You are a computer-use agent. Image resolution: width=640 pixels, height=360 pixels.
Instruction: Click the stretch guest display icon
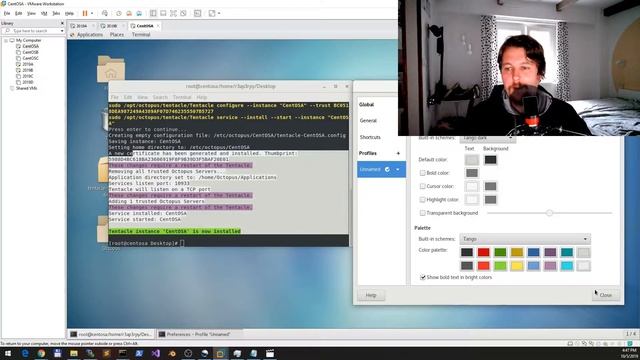(212, 13)
